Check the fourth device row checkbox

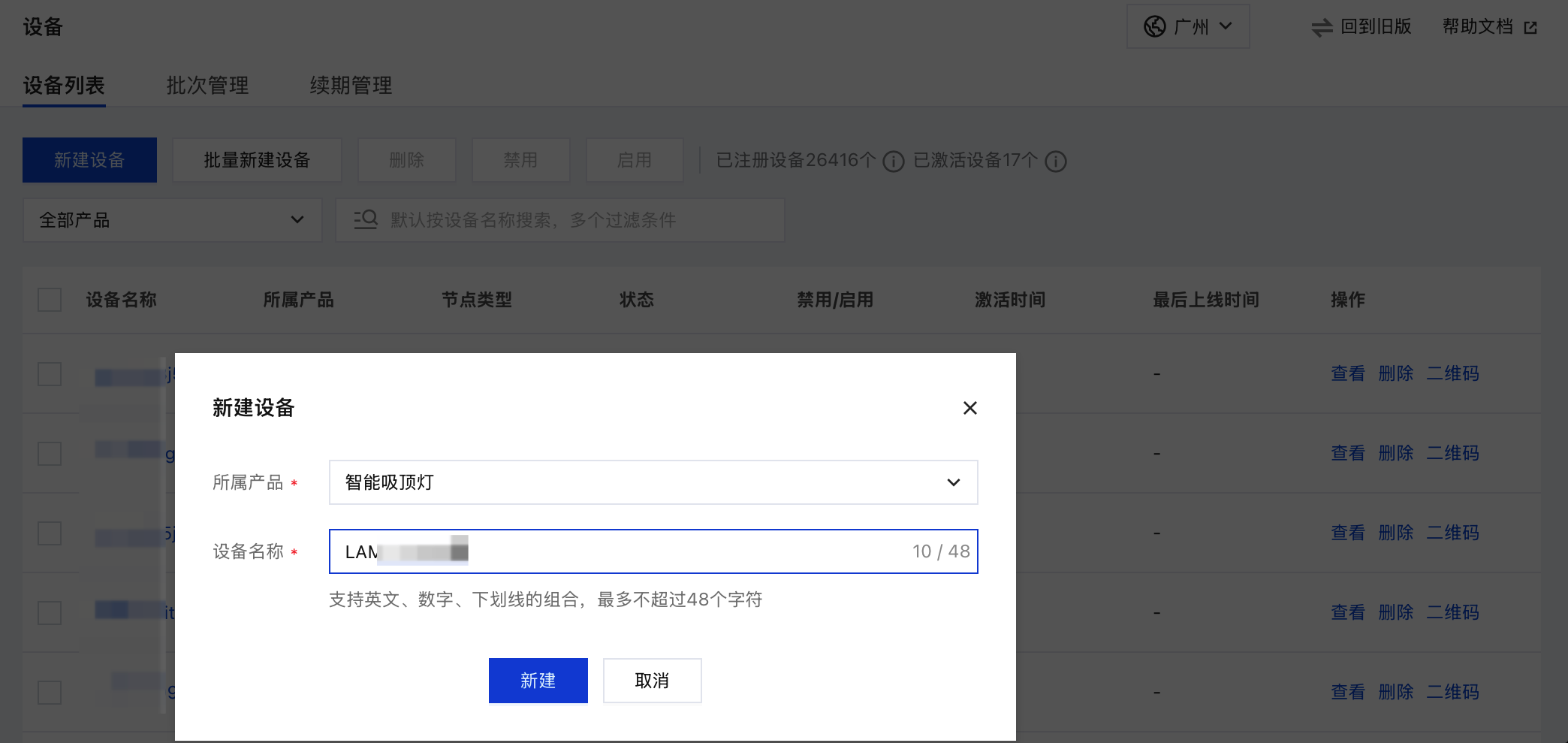[50, 613]
